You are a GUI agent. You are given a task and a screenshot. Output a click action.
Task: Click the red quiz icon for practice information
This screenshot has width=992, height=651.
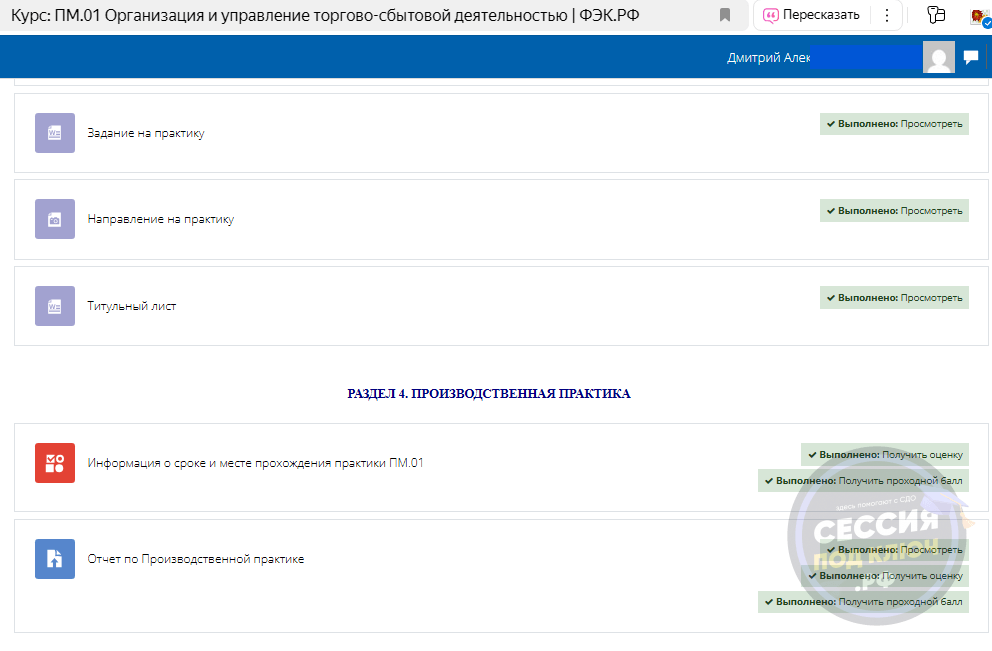(54, 462)
